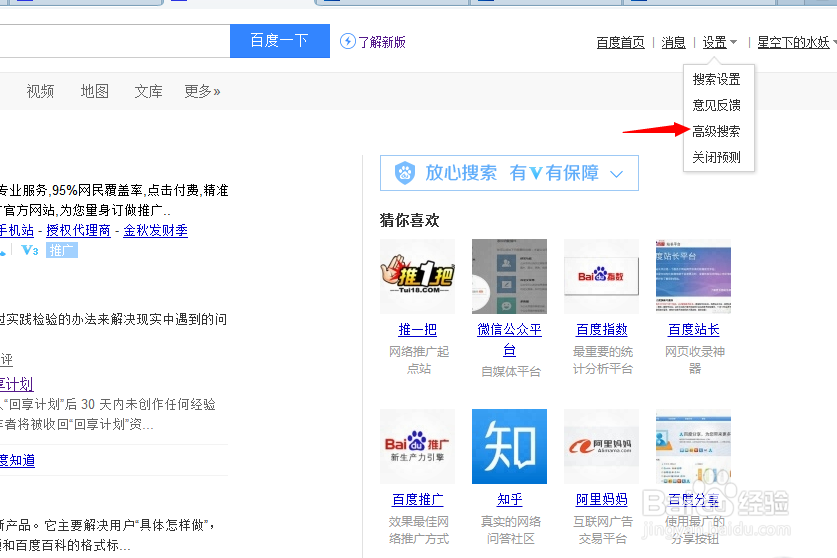
Task: Go to 百度首页 link
Action: point(620,42)
